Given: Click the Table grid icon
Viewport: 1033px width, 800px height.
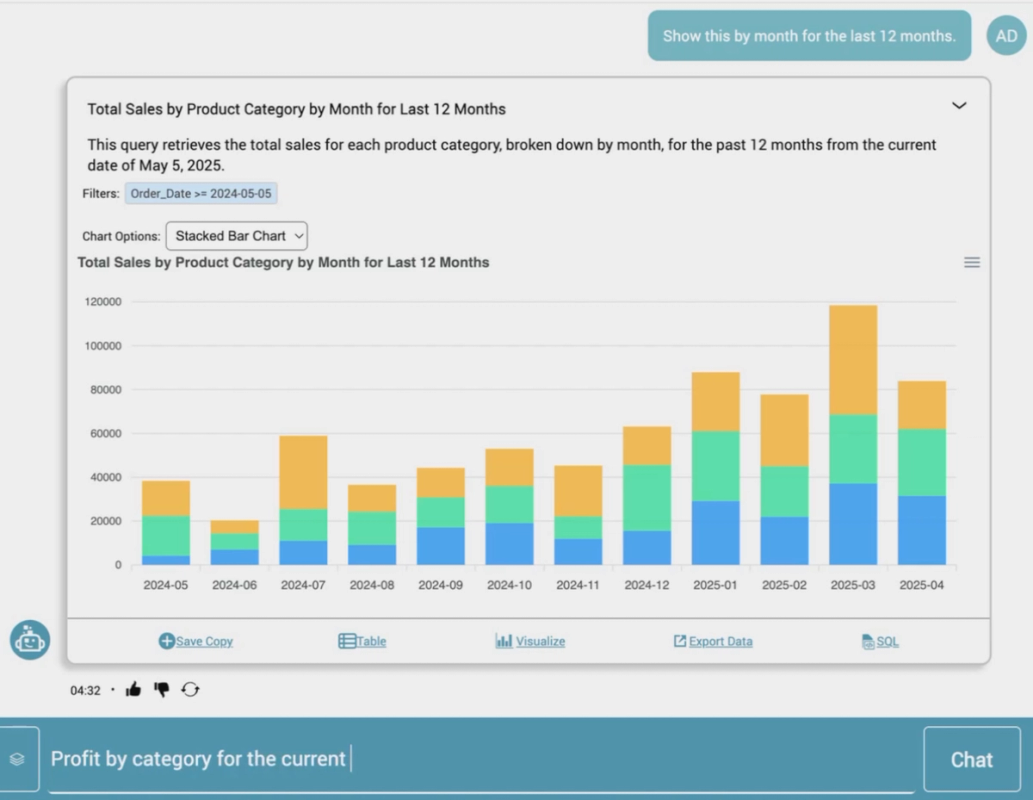Looking at the screenshot, I should pos(347,641).
